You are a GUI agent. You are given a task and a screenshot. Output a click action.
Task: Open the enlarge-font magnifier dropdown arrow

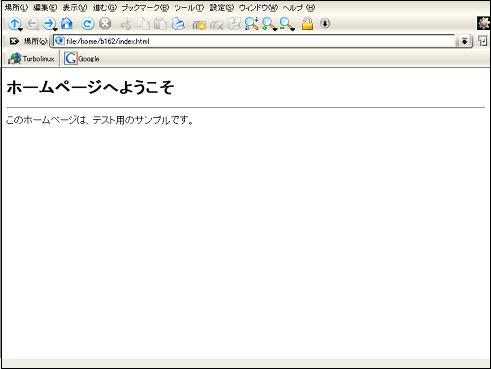275,30
